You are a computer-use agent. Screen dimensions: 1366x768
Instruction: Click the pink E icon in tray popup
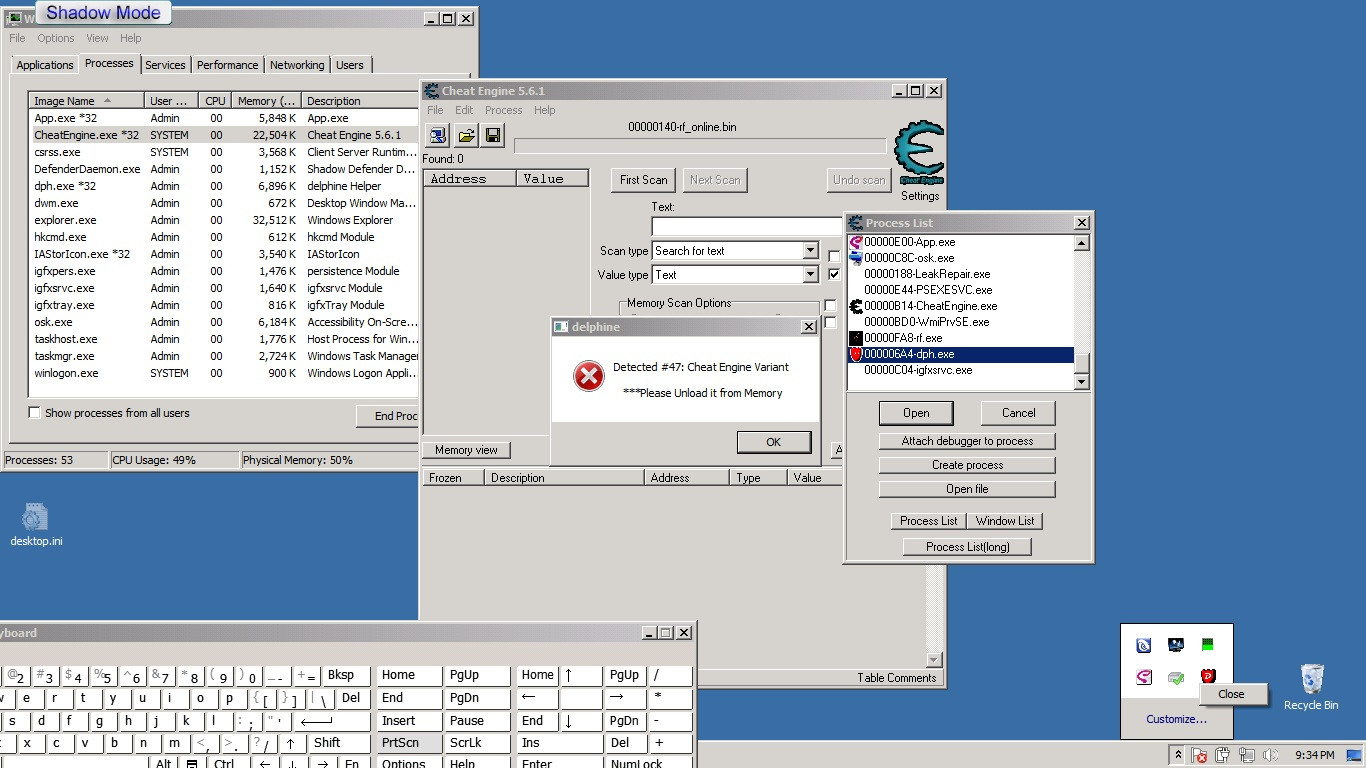pos(1144,678)
